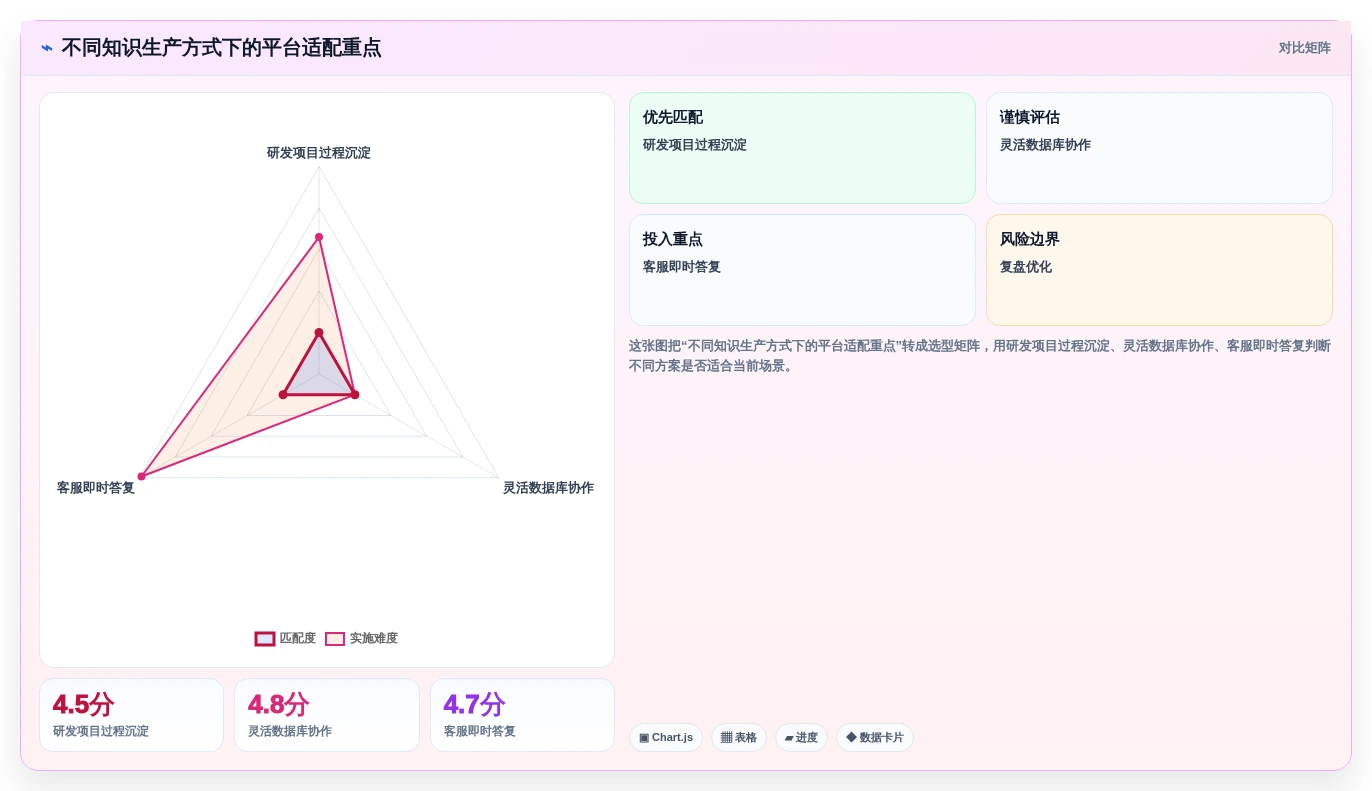The height and width of the screenshot is (791, 1372).
Task: Open the 风险边界 card
Action: click(1159, 270)
